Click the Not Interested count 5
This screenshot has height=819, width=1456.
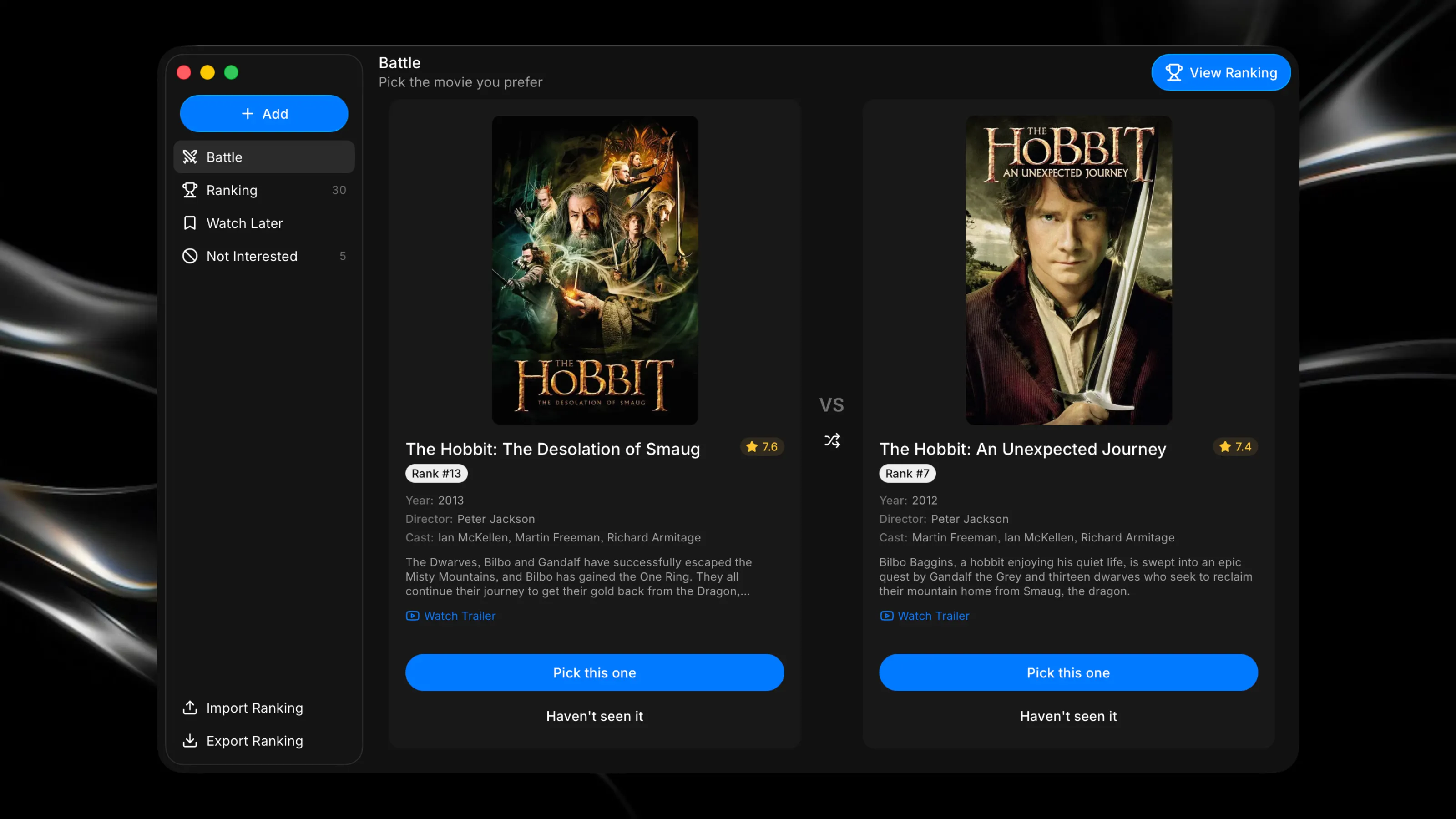click(x=343, y=256)
